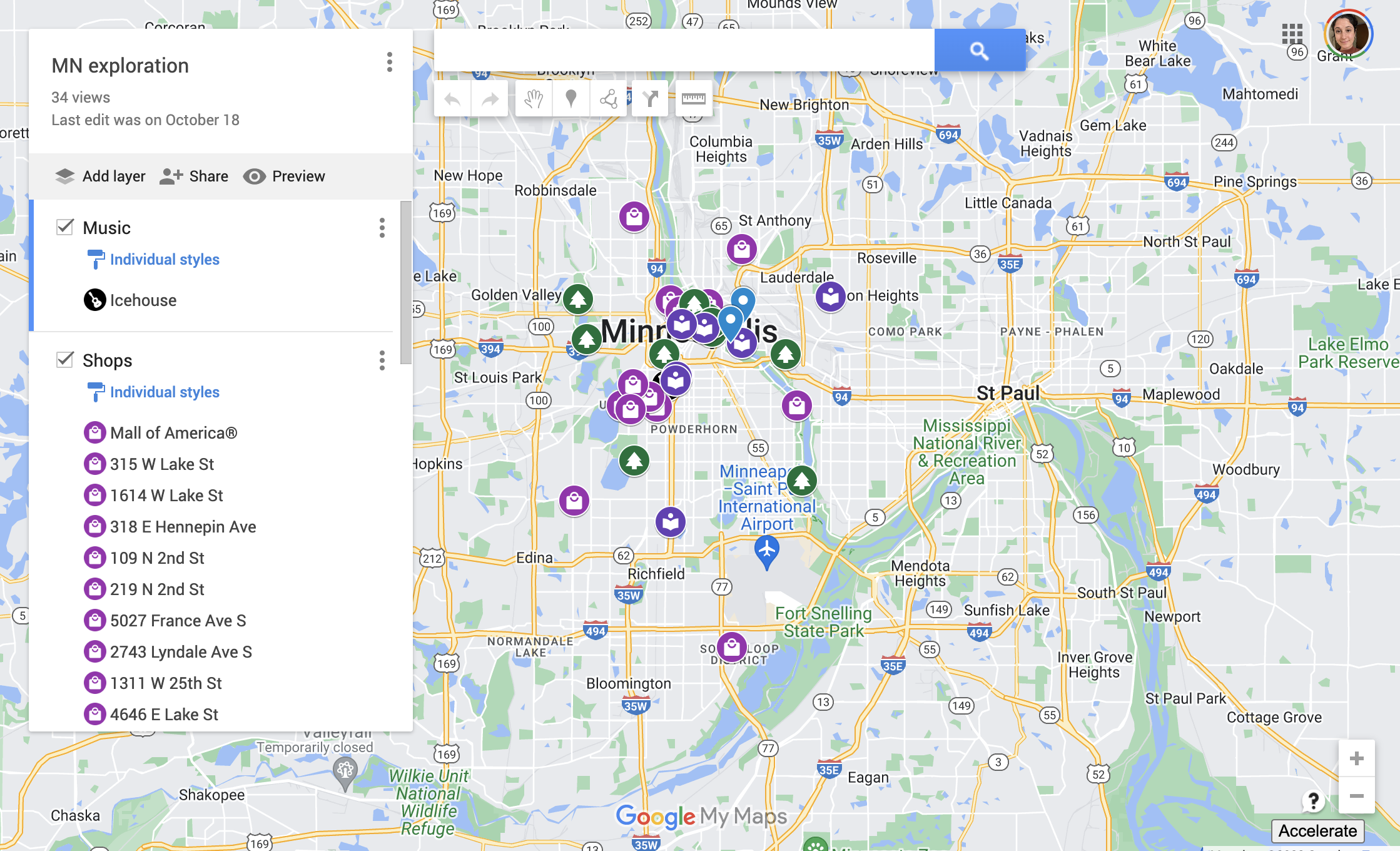The width and height of the screenshot is (1400, 851).
Task: Open Music layer options menu
Action: tap(382, 228)
